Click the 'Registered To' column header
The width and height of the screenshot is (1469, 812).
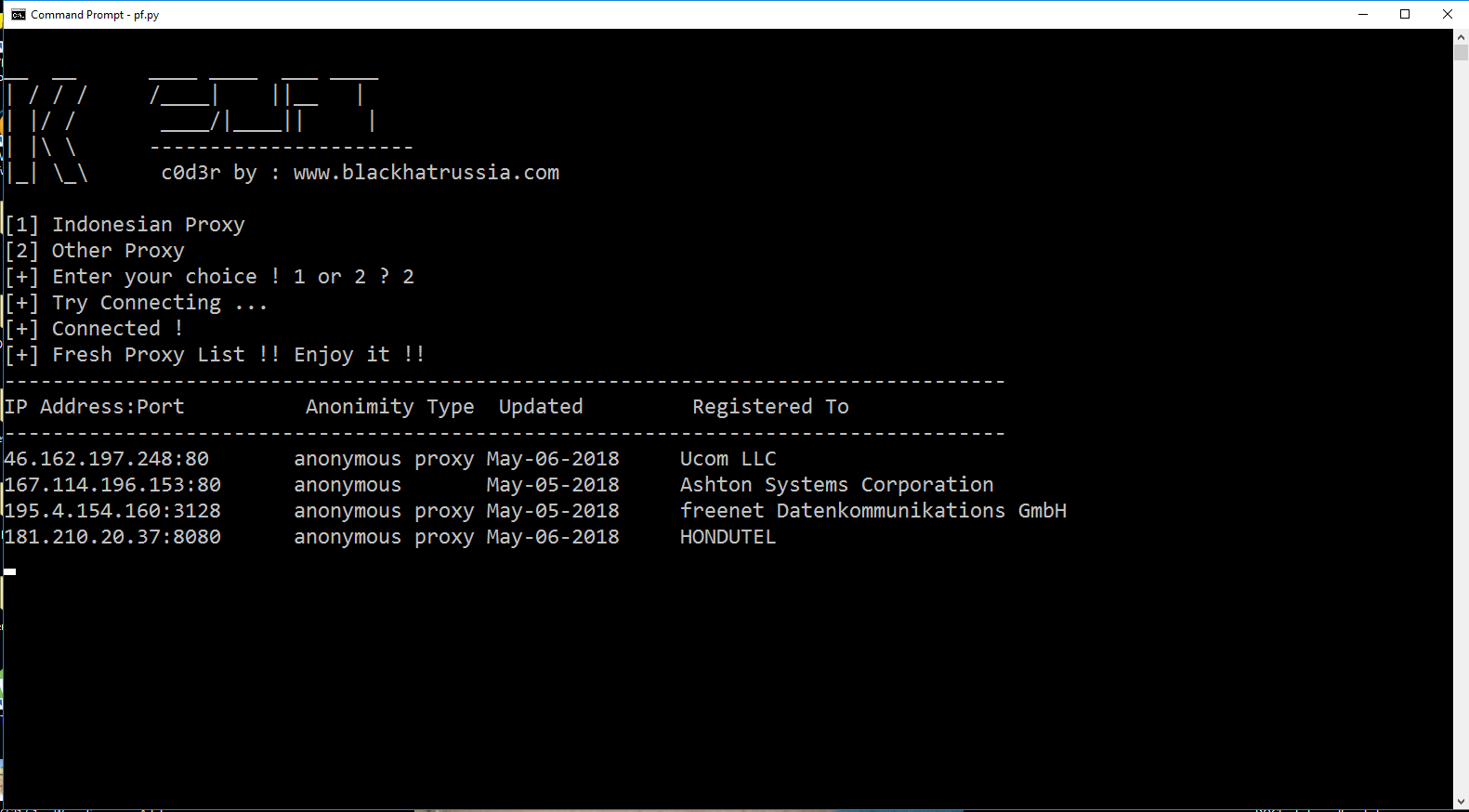point(770,407)
